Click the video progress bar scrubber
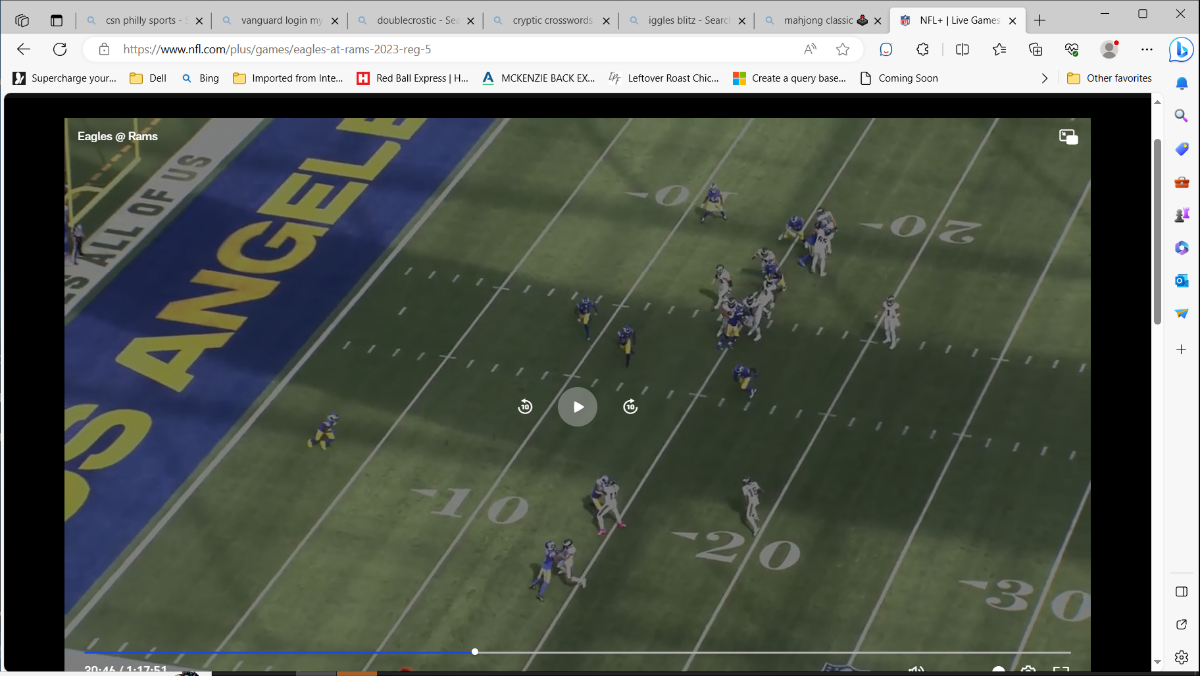The width and height of the screenshot is (1200, 676). (x=475, y=652)
